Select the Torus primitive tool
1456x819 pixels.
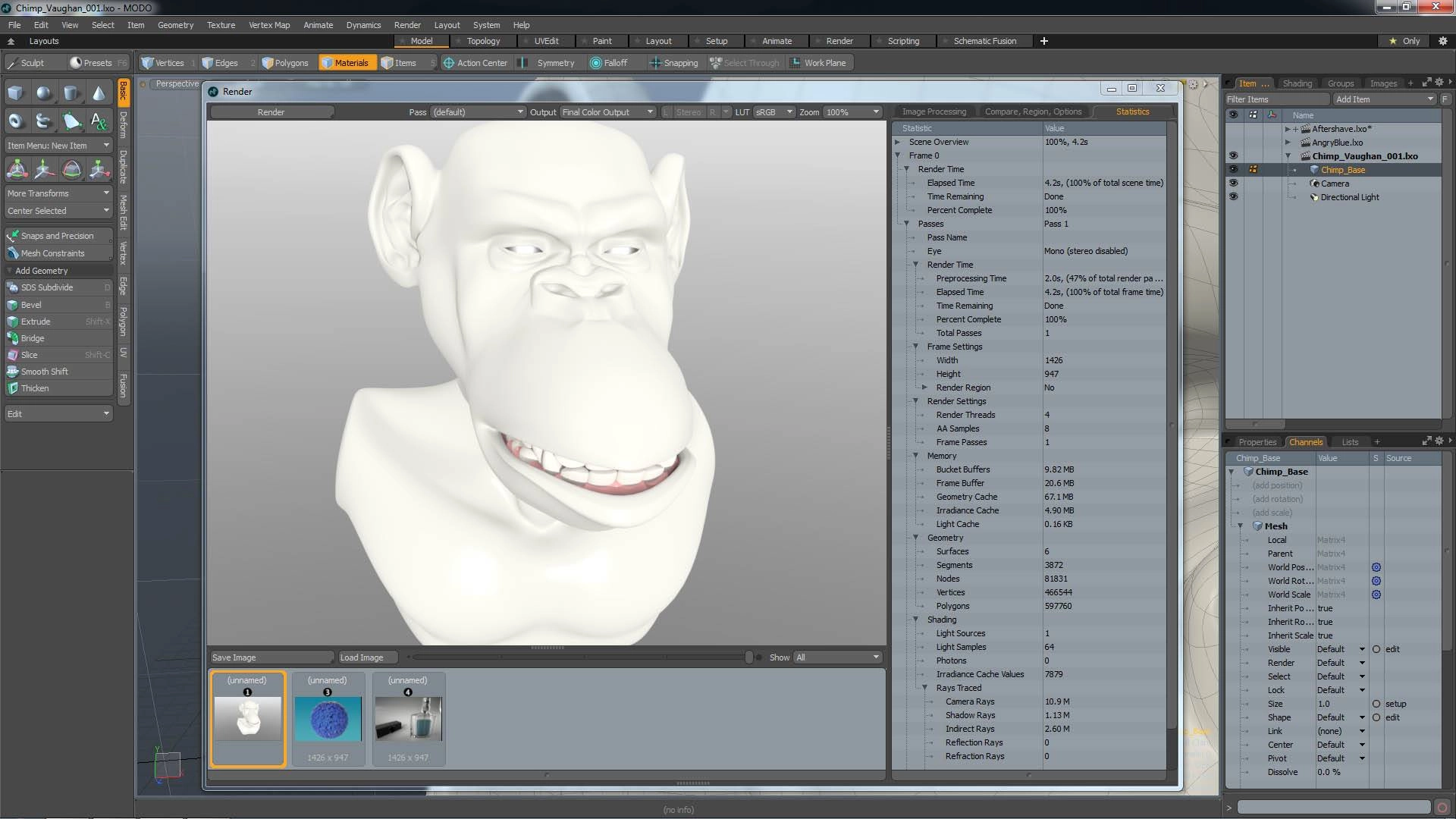(x=16, y=121)
